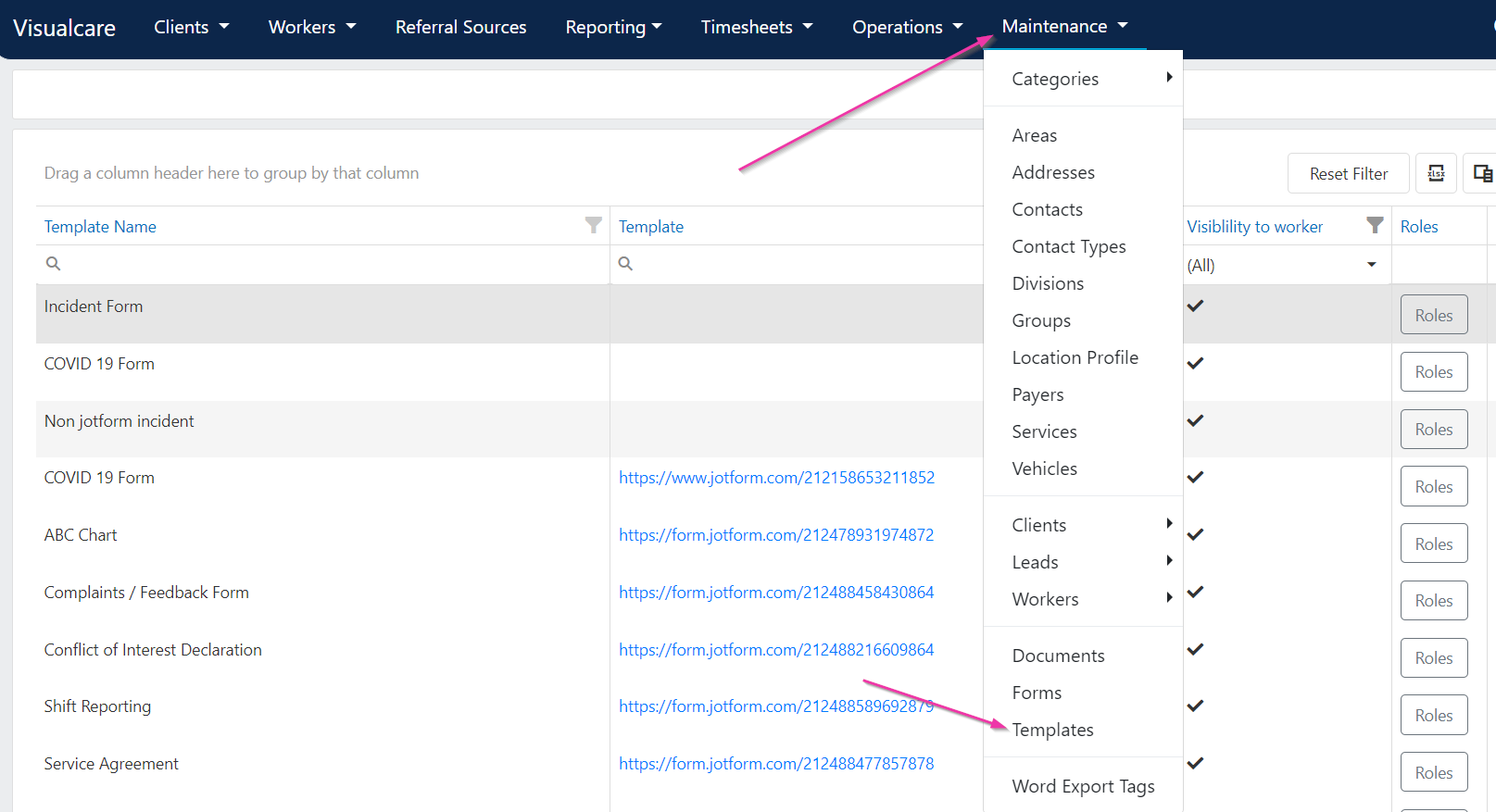This screenshot has width=1496, height=812.
Task: Open jotform link for Complaints / Feedback Form
Action: coord(776,592)
